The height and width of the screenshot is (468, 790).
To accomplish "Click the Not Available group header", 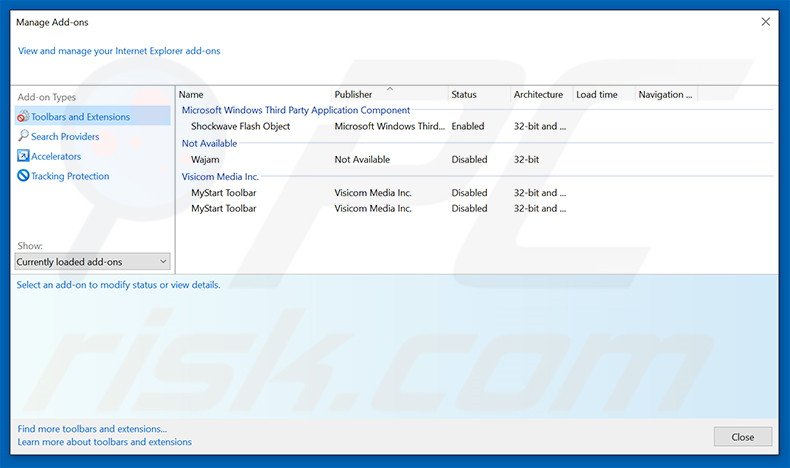I will coord(209,143).
